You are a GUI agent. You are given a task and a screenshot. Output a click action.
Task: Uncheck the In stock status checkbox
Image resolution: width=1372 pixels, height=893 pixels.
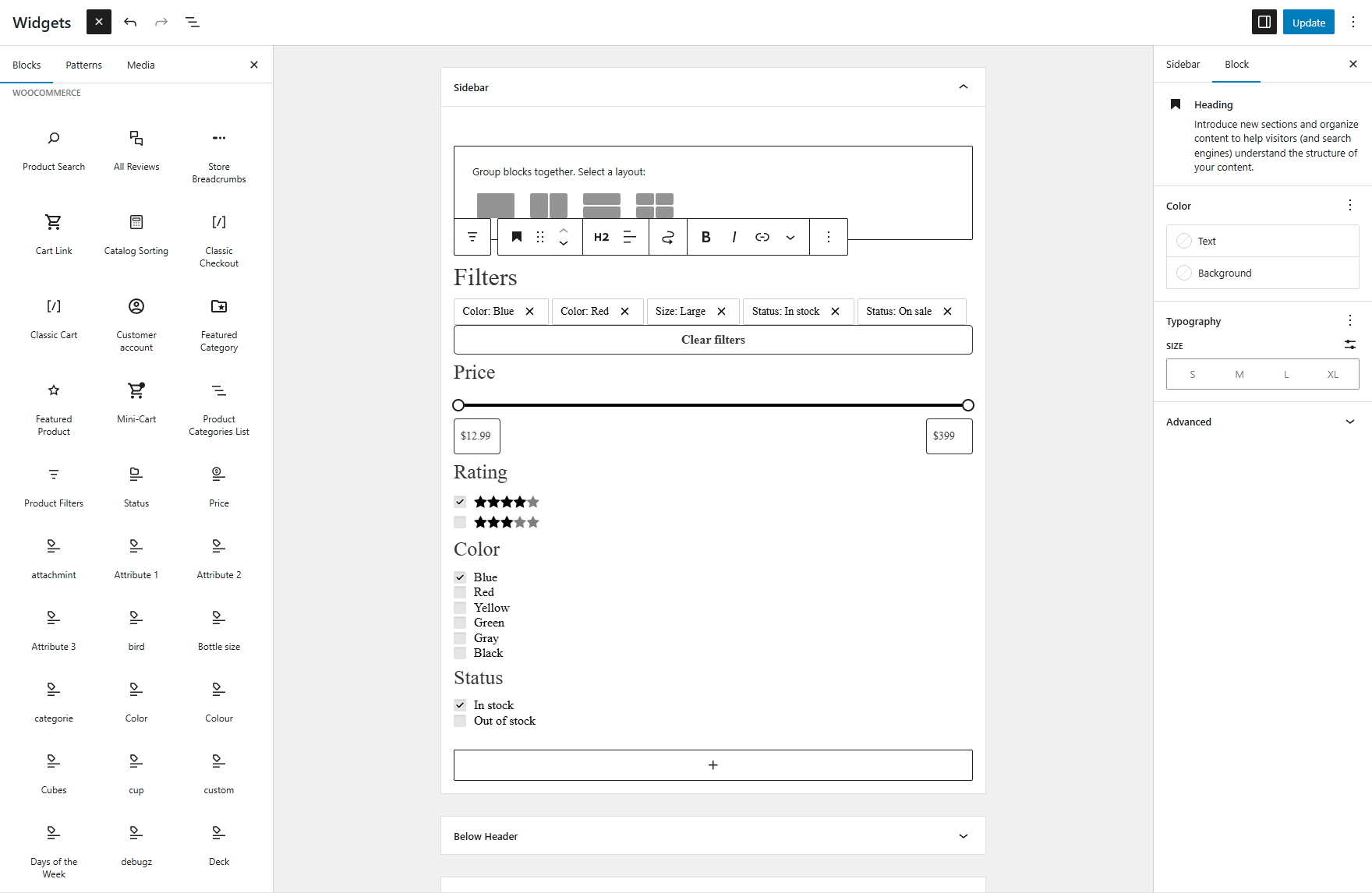pyautogui.click(x=460, y=705)
